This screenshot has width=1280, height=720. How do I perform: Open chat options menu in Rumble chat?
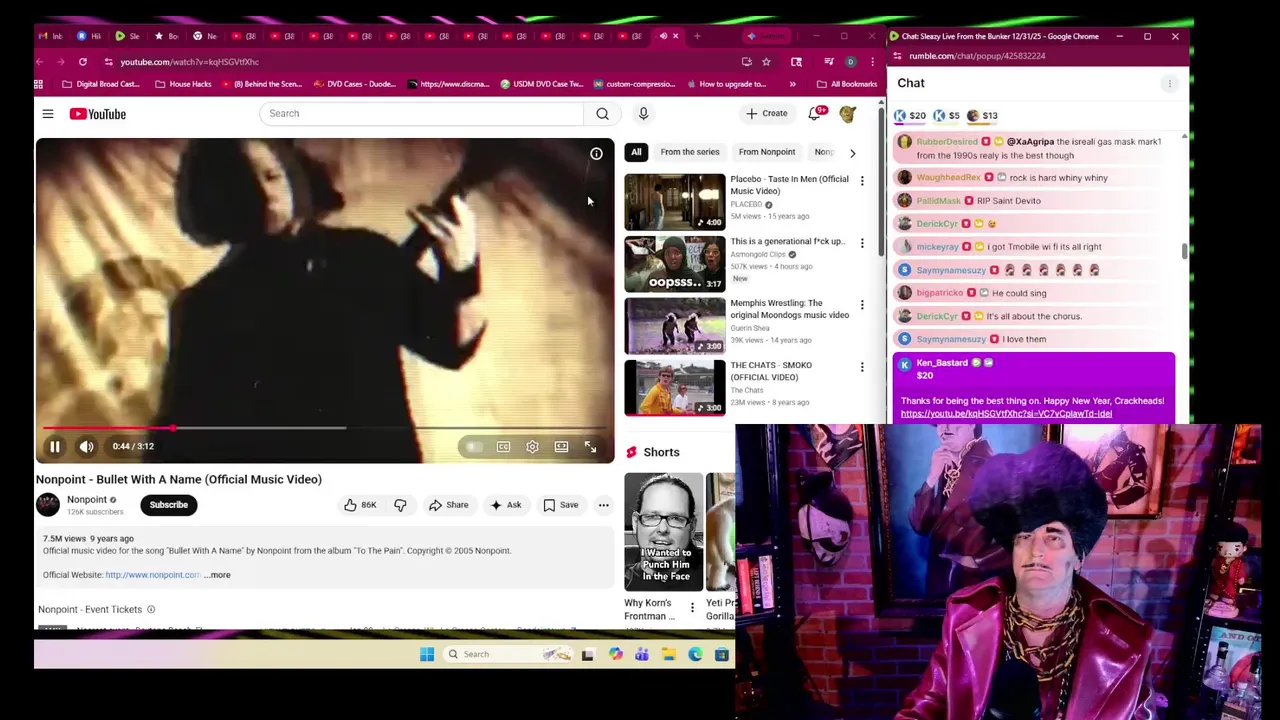point(1169,84)
